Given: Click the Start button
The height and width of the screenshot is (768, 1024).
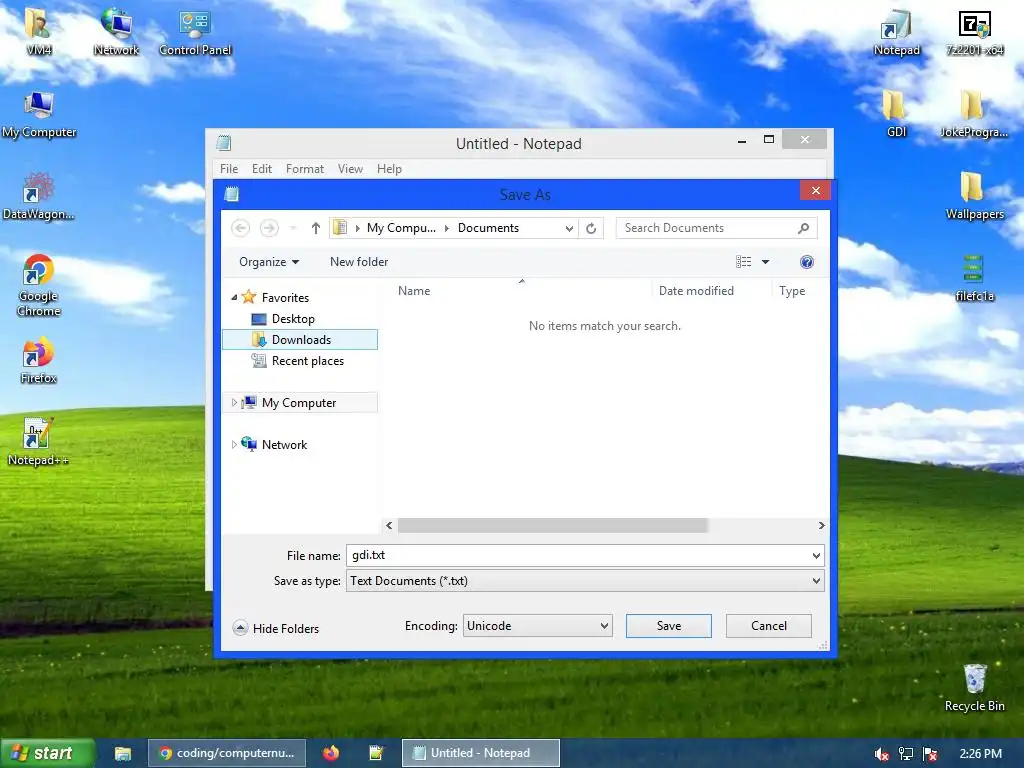Looking at the screenshot, I should 48,753.
